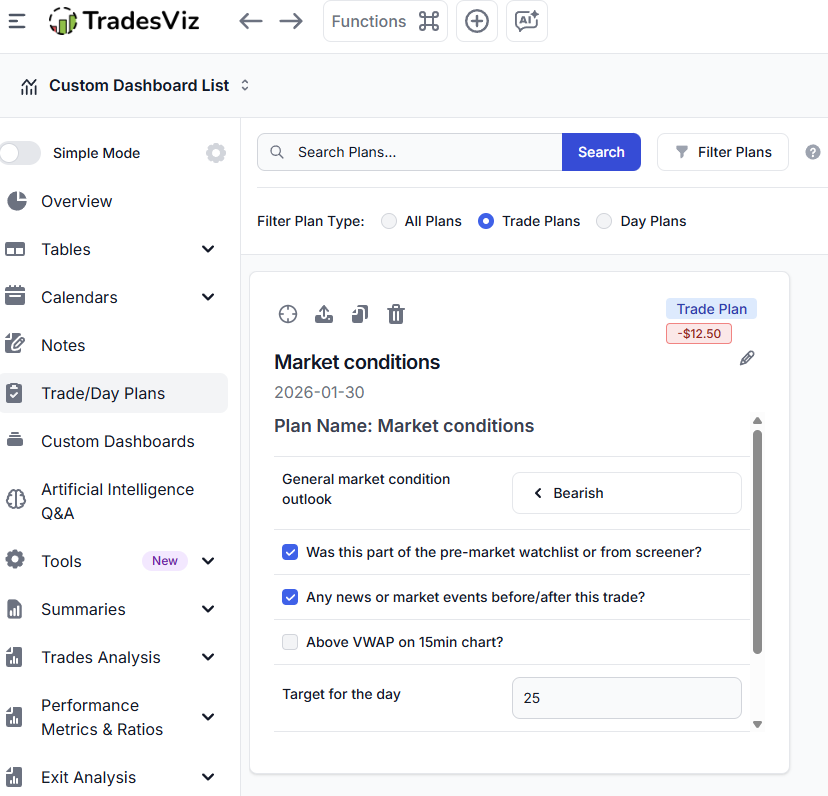This screenshot has width=828, height=796.
Task: Click the Overview pie chart icon
Action: point(16,201)
